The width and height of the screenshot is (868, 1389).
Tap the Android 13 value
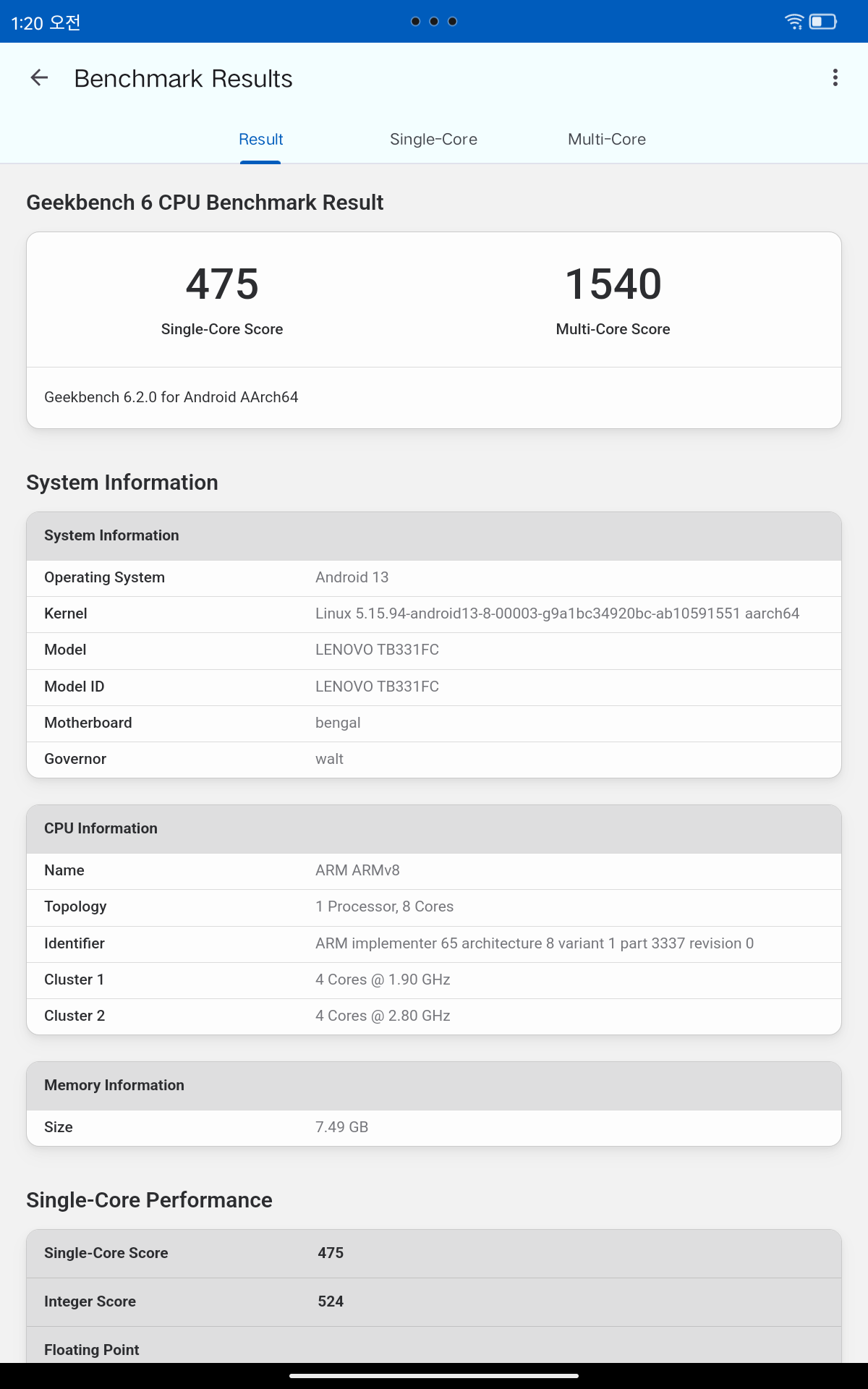tap(352, 577)
